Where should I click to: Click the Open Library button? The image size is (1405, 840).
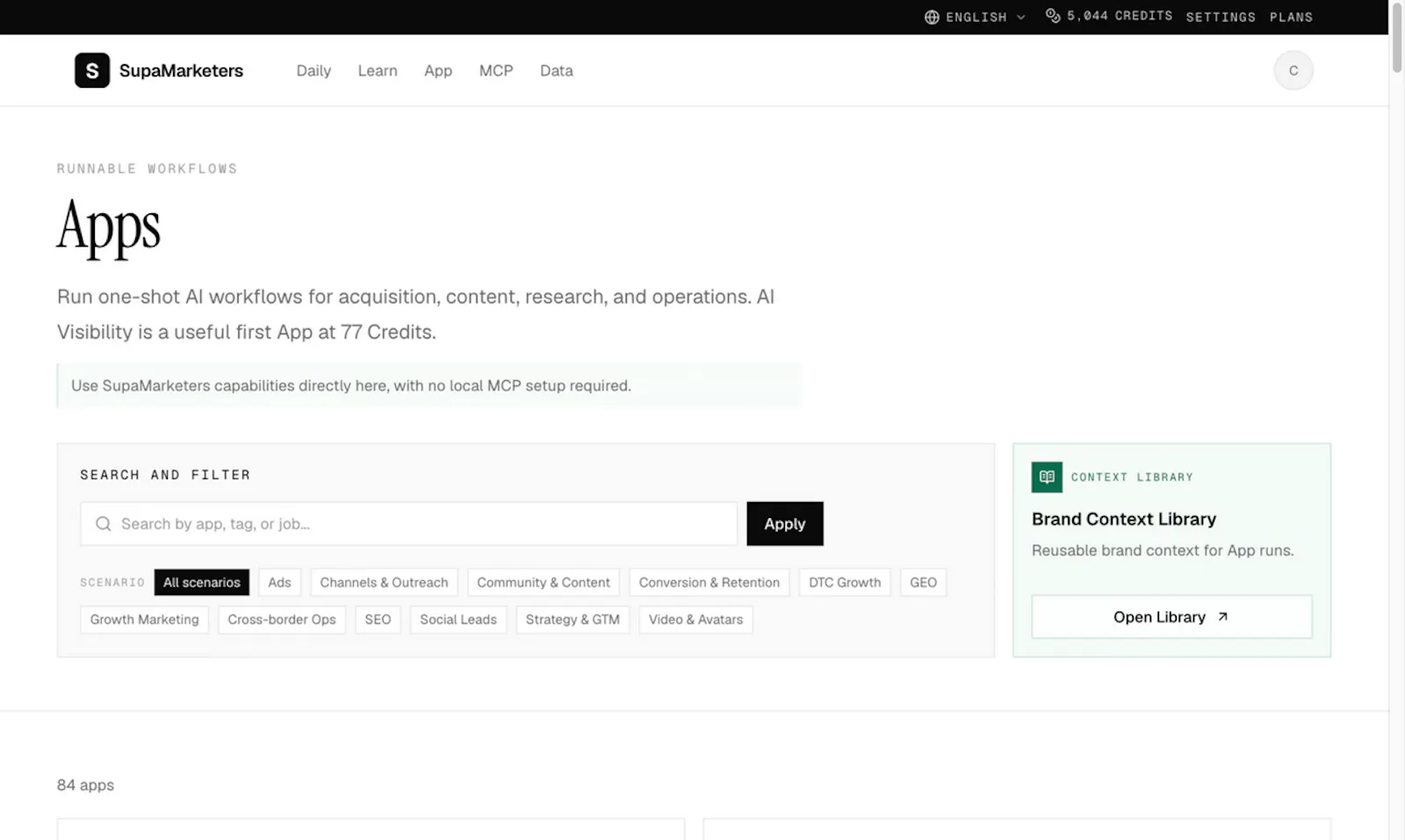pyautogui.click(x=1171, y=617)
